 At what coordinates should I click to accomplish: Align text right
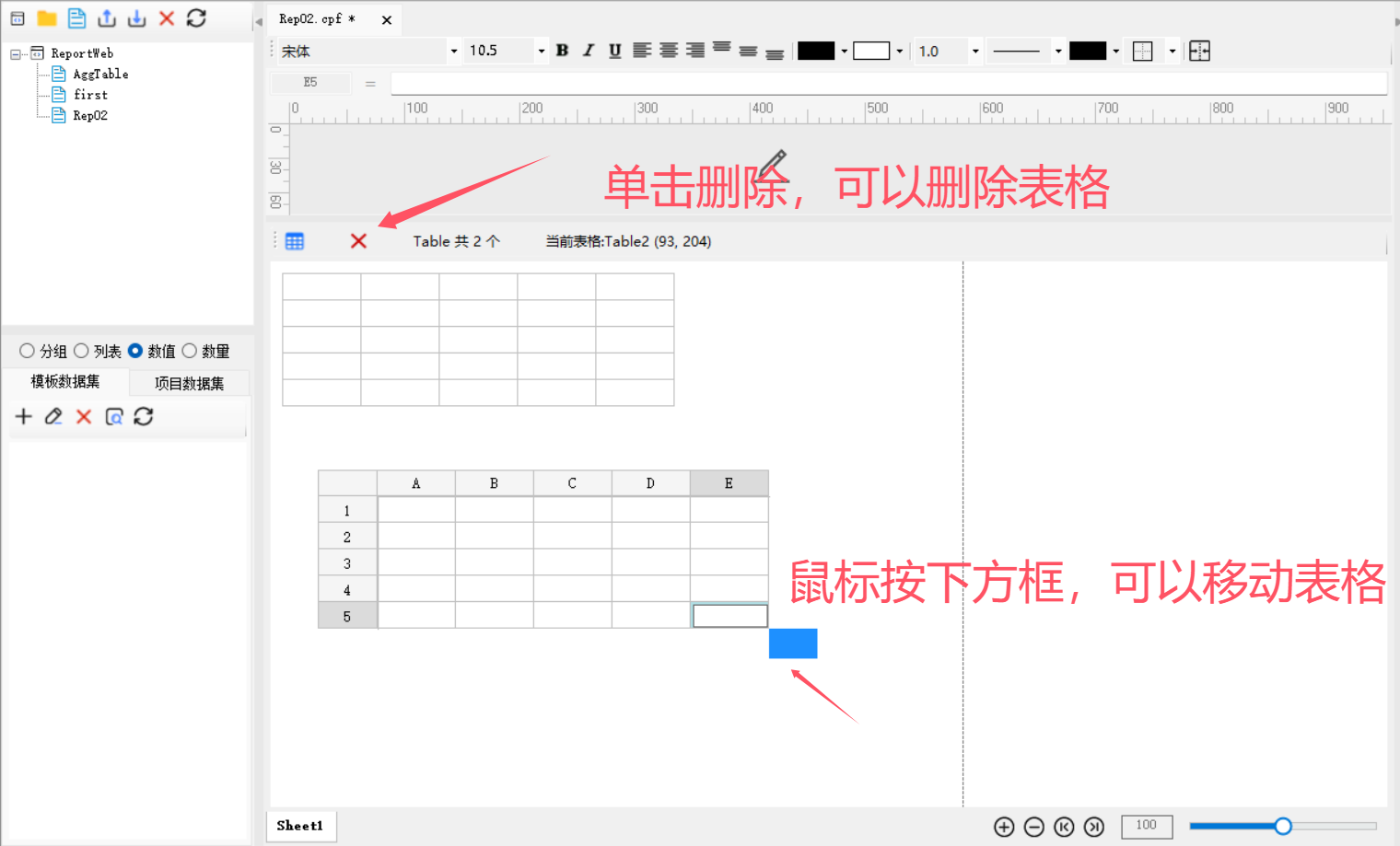[x=695, y=51]
